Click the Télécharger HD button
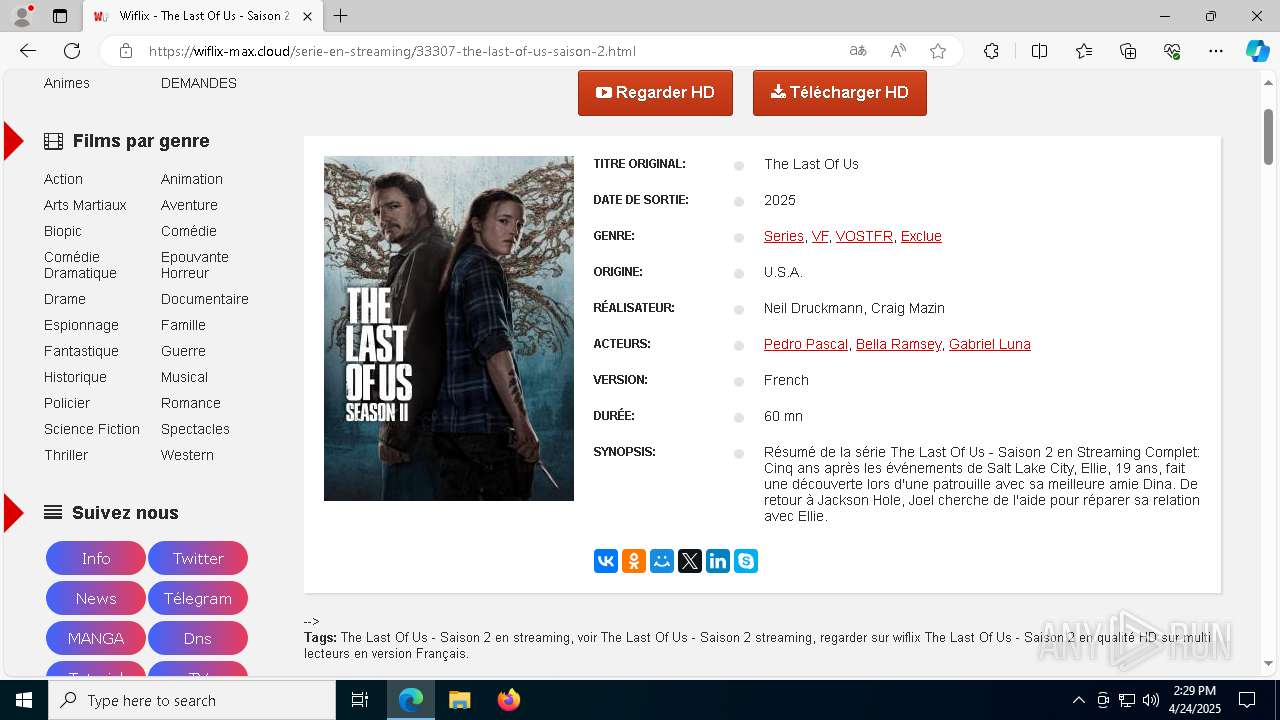The height and width of the screenshot is (720, 1280). [x=840, y=93]
